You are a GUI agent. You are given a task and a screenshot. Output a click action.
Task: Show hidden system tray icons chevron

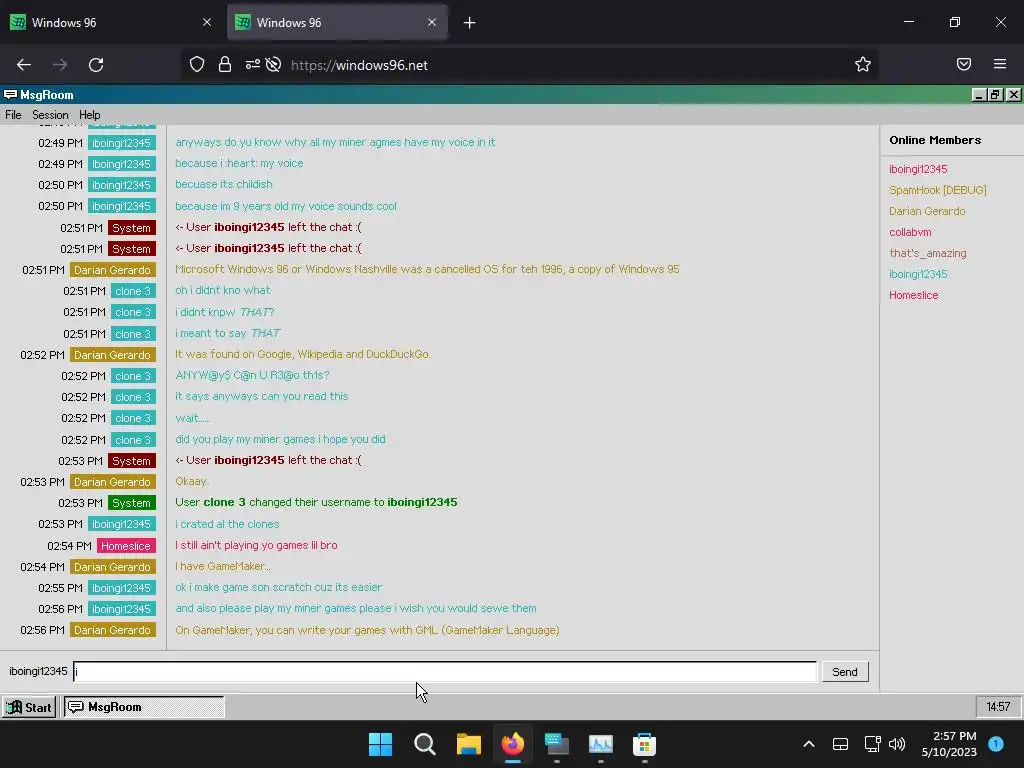click(808, 744)
